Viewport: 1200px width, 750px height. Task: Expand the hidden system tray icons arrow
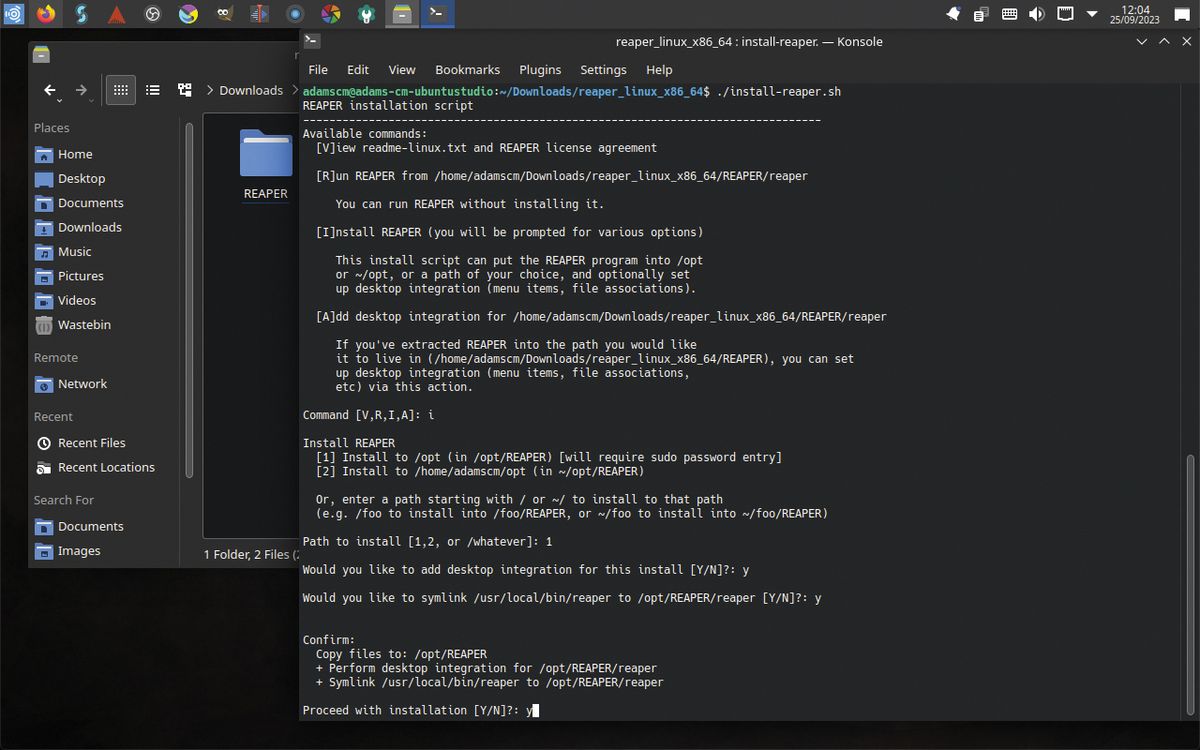[1092, 14]
